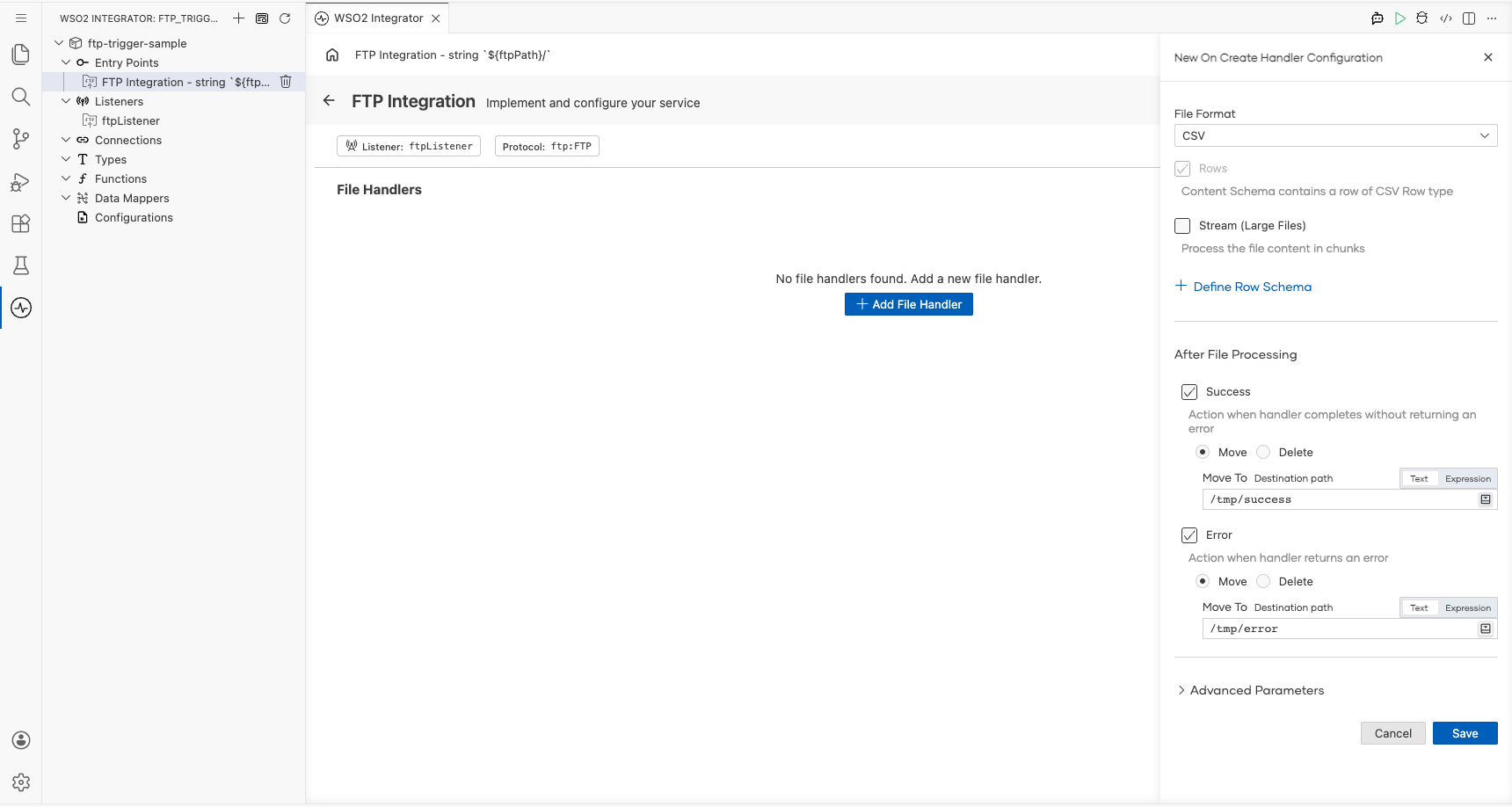Open the File Format CSV dropdown
This screenshot has height=807, width=1512.
coord(1335,135)
